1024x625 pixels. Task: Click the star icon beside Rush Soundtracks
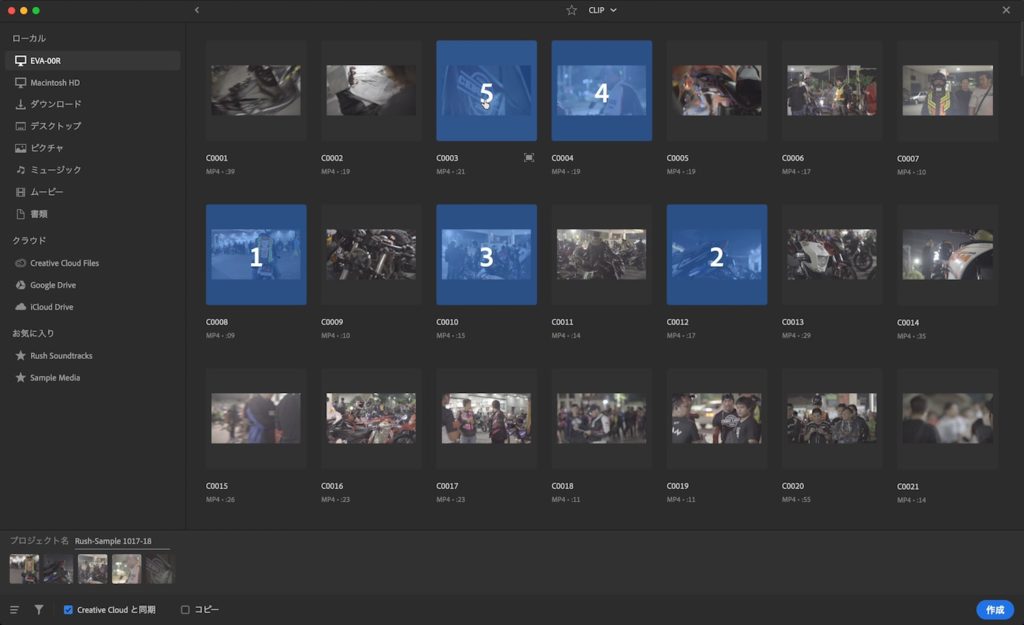pyautogui.click(x=20, y=355)
